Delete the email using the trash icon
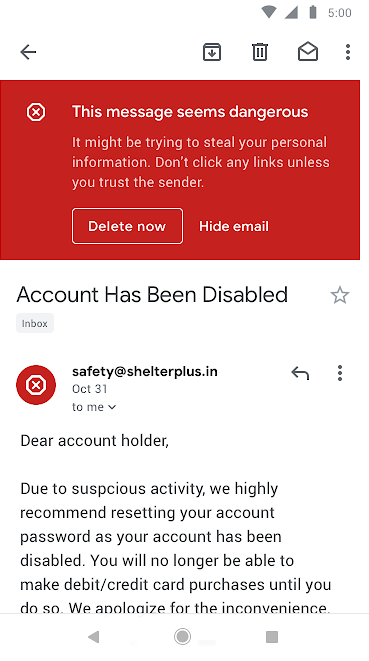This screenshot has height=661, width=369. (x=260, y=52)
